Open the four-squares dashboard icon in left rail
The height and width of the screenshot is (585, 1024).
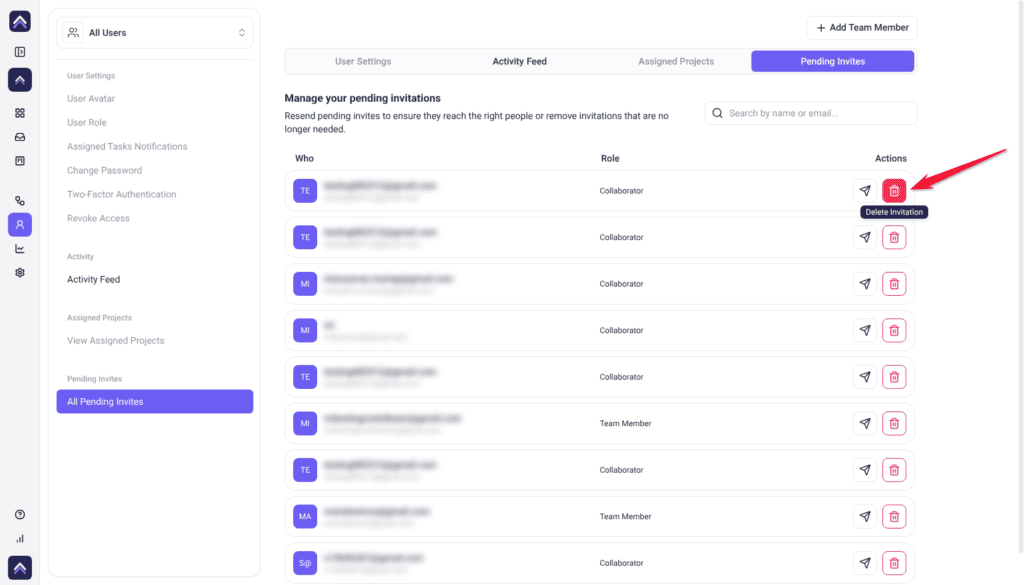(20, 113)
